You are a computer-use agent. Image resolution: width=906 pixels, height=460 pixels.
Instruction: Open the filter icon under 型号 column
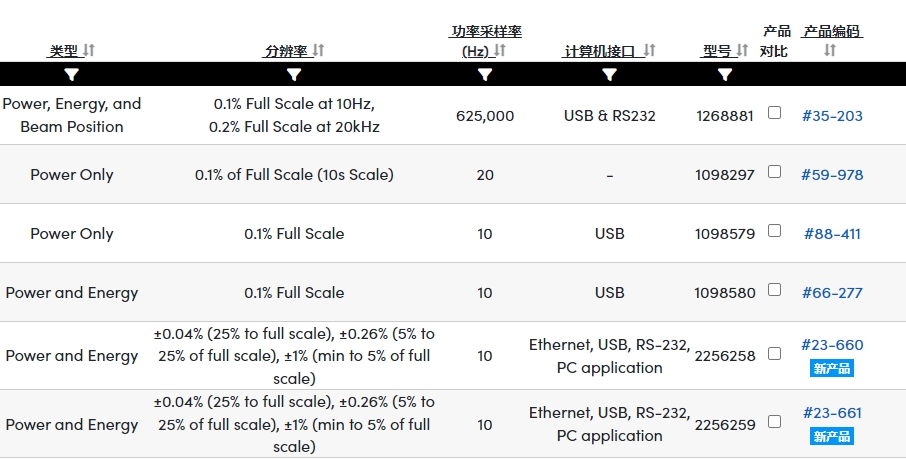[x=725, y=75]
